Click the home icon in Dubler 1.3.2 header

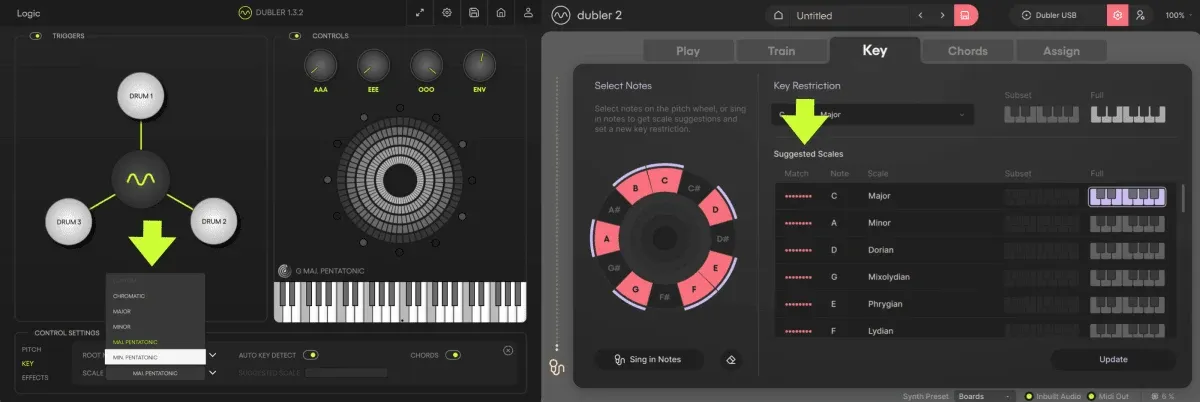tap(501, 13)
